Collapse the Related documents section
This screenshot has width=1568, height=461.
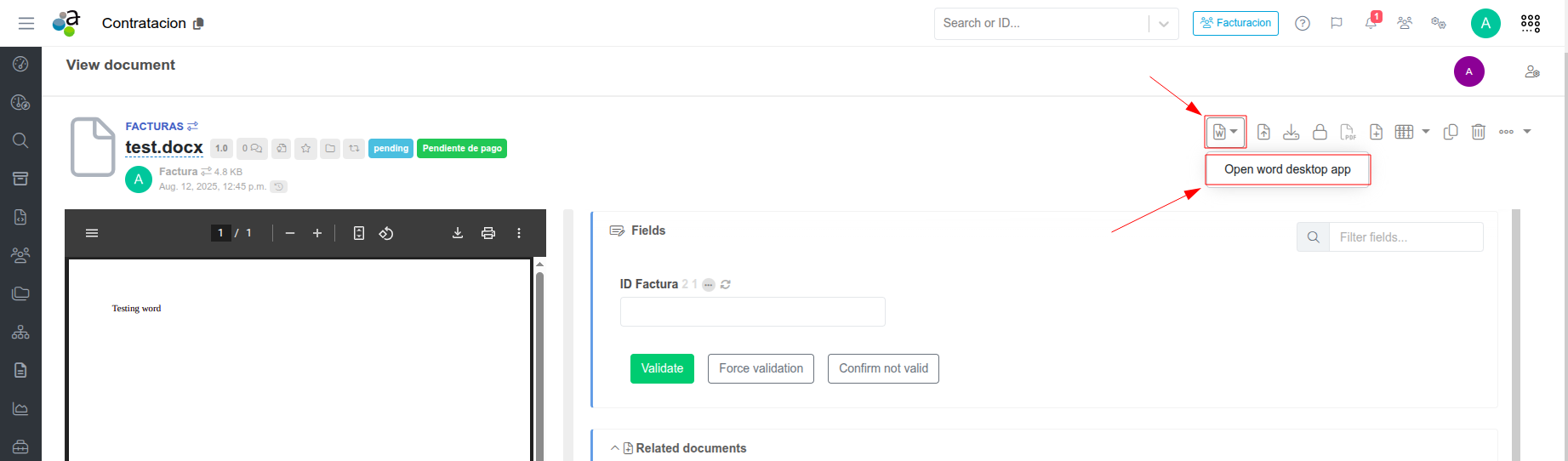click(614, 448)
